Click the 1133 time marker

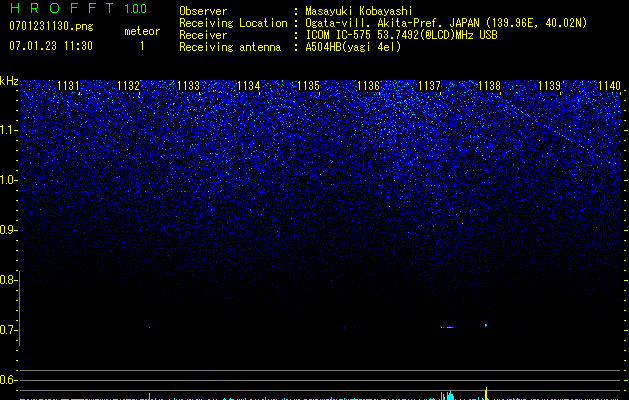point(189,86)
